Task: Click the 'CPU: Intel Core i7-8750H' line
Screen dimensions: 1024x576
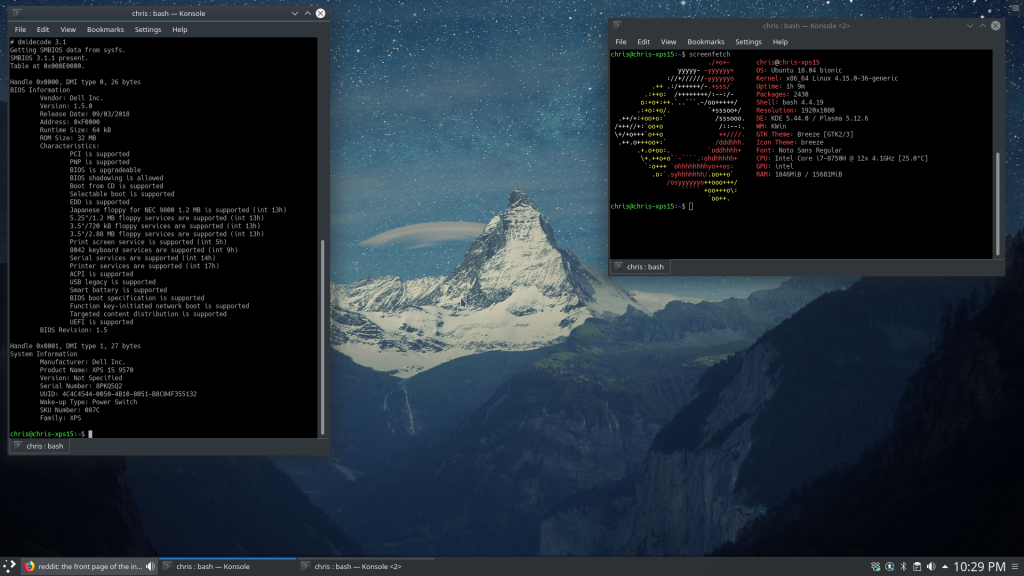Action: [842, 158]
